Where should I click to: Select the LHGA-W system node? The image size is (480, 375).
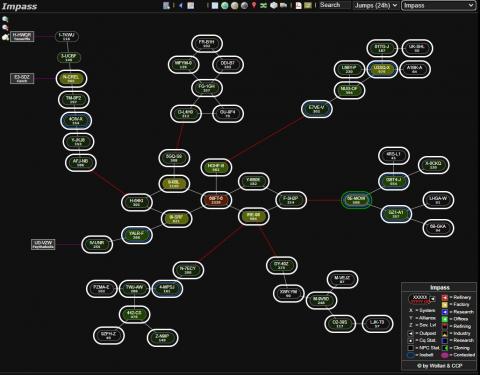coord(438,200)
